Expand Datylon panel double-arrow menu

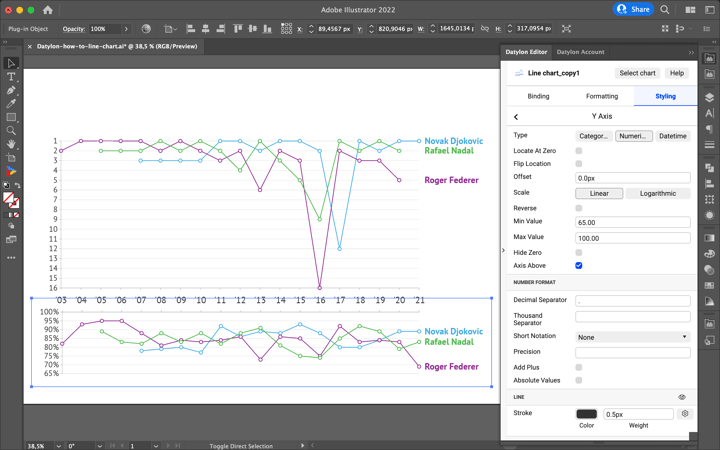click(691, 52)
